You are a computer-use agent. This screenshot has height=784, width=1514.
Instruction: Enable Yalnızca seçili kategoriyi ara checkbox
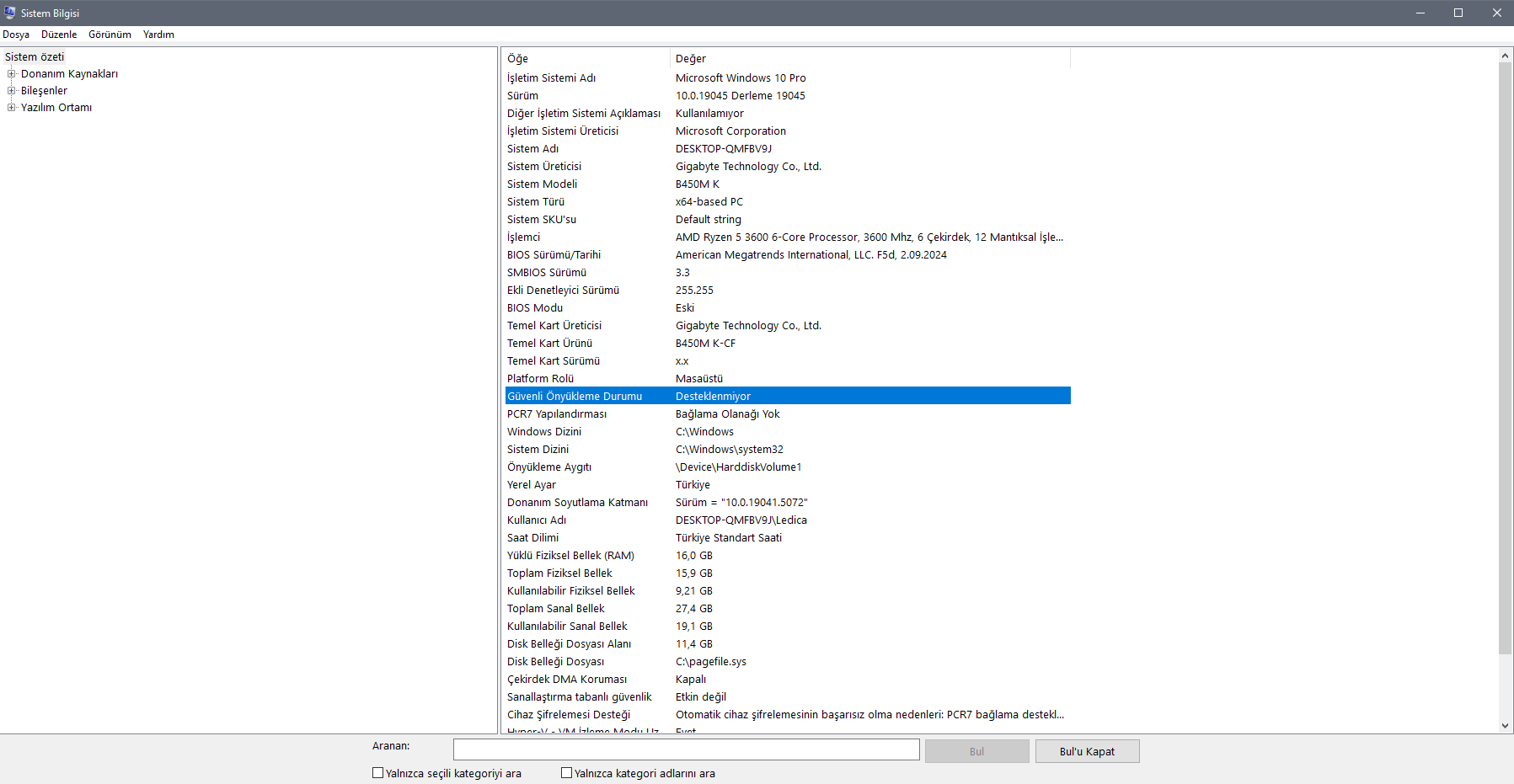(378, 773)
